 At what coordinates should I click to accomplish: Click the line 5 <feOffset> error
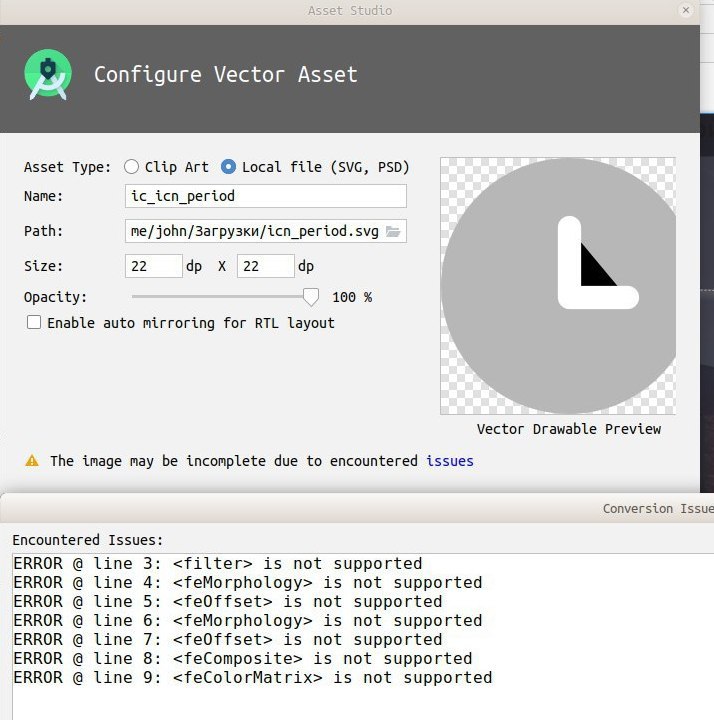click(x=228, y=602)
